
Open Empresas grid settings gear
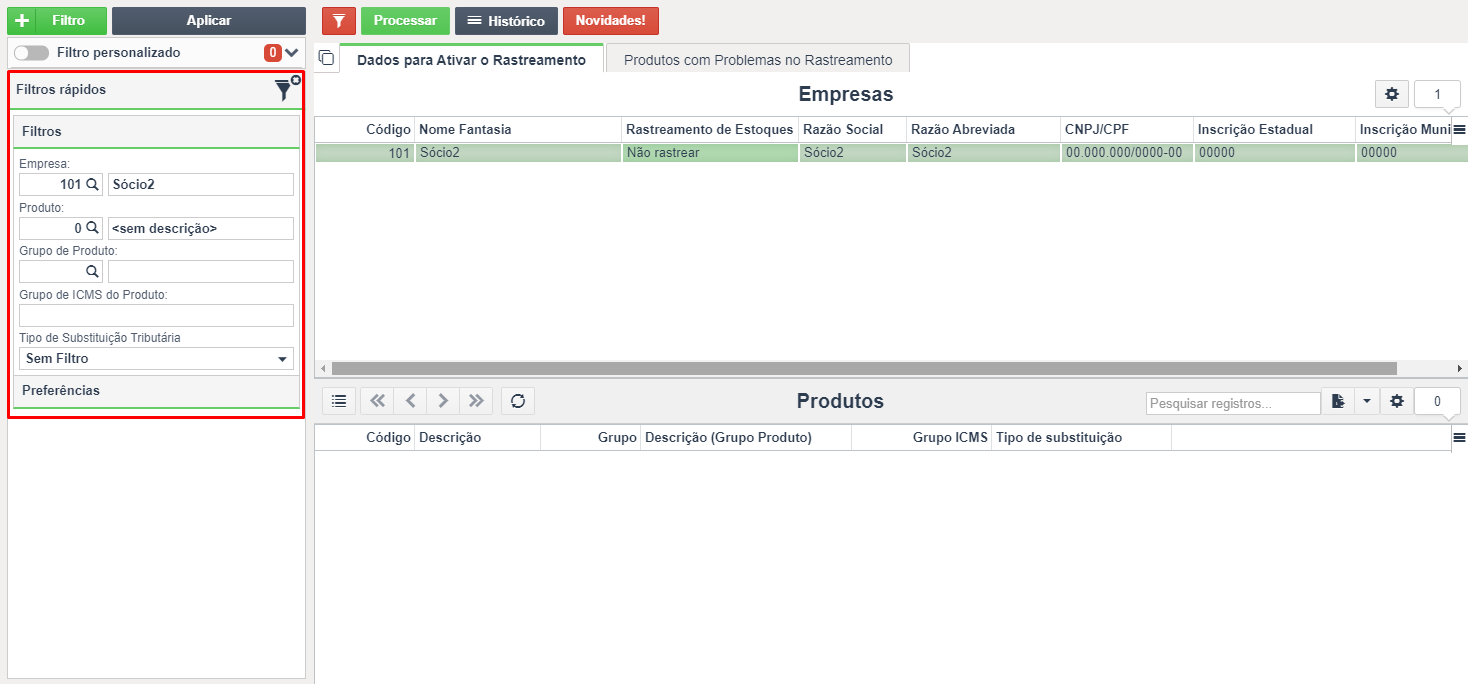pyautogui.click(x=1391, y=95)
